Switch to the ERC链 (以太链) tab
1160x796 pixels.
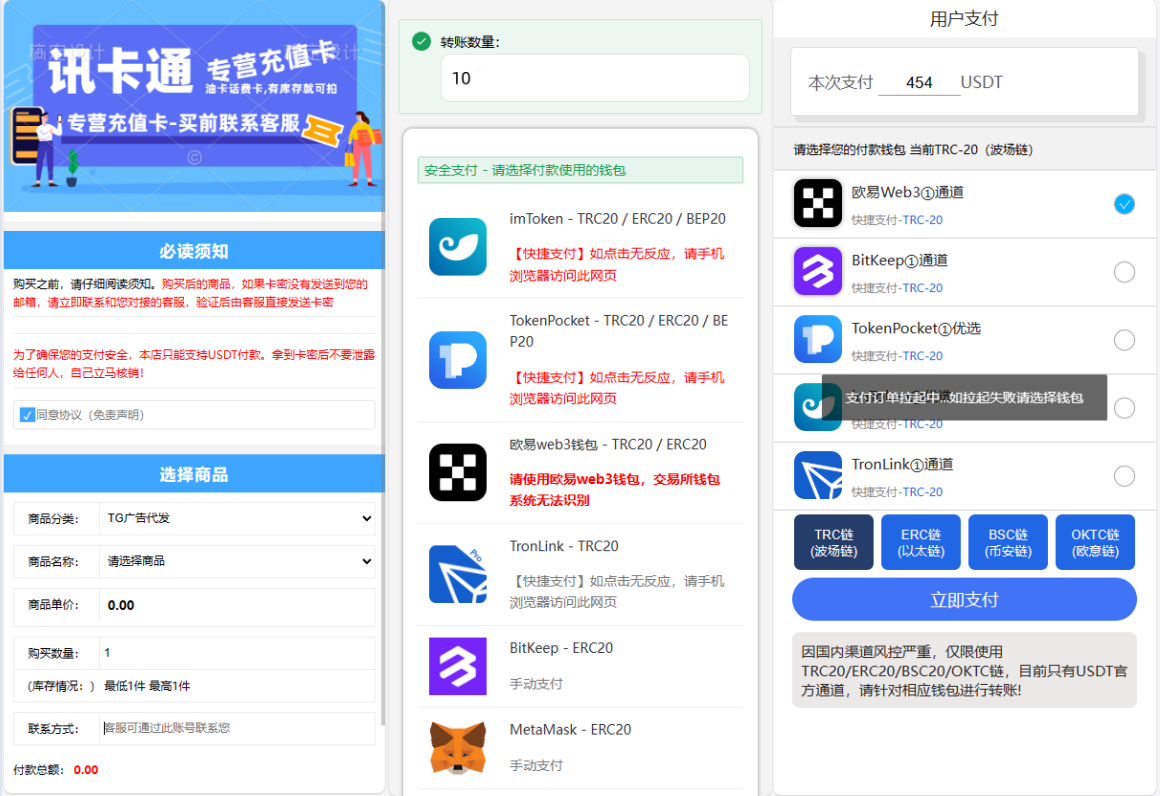920,541
